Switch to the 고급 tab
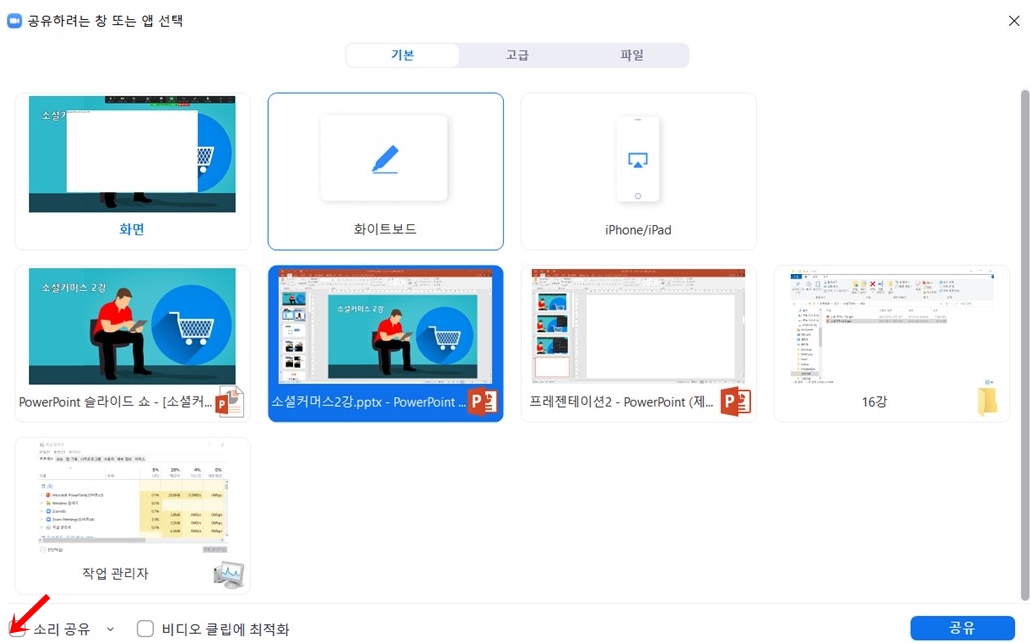1031x643 pixels. 516,55
